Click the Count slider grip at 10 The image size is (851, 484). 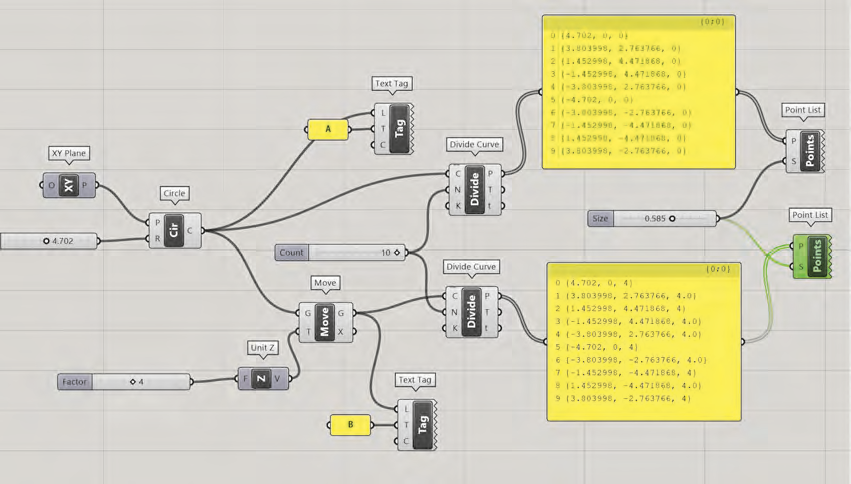pyautogui.click(x=397, y=253)
